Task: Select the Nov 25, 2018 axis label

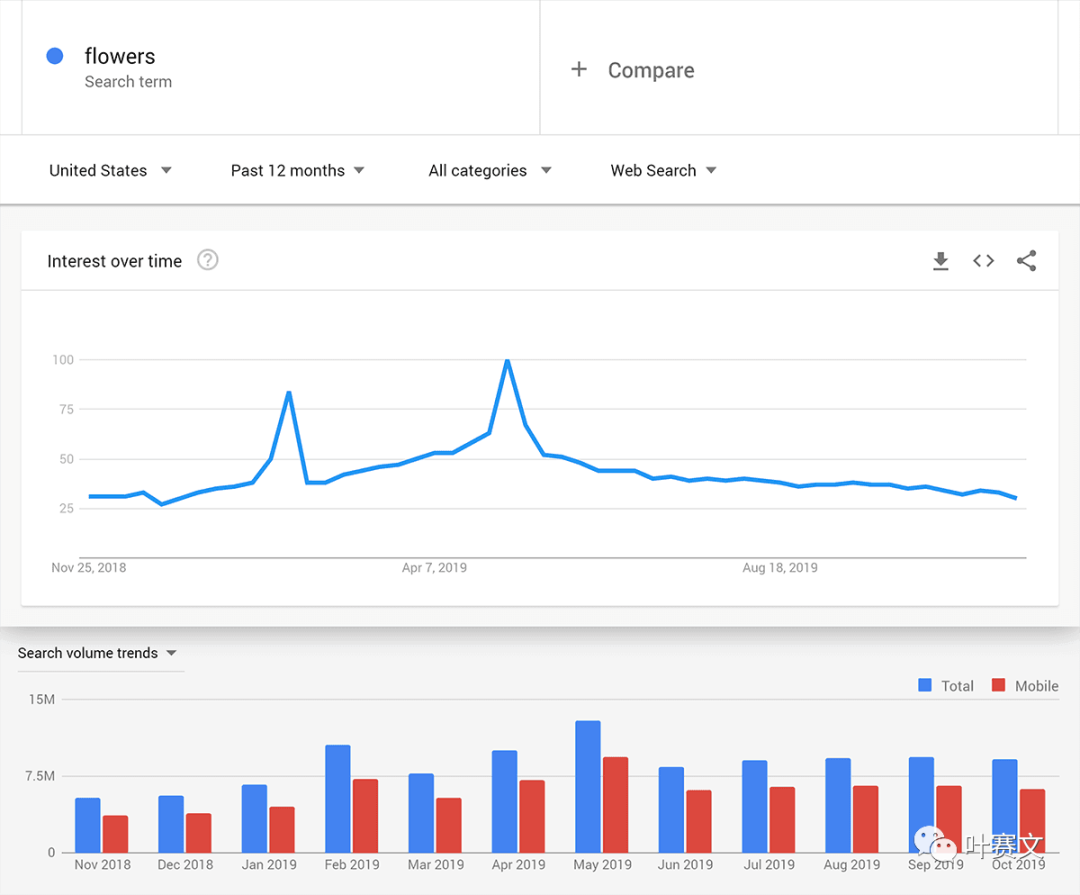Action: tap(89, 568)
